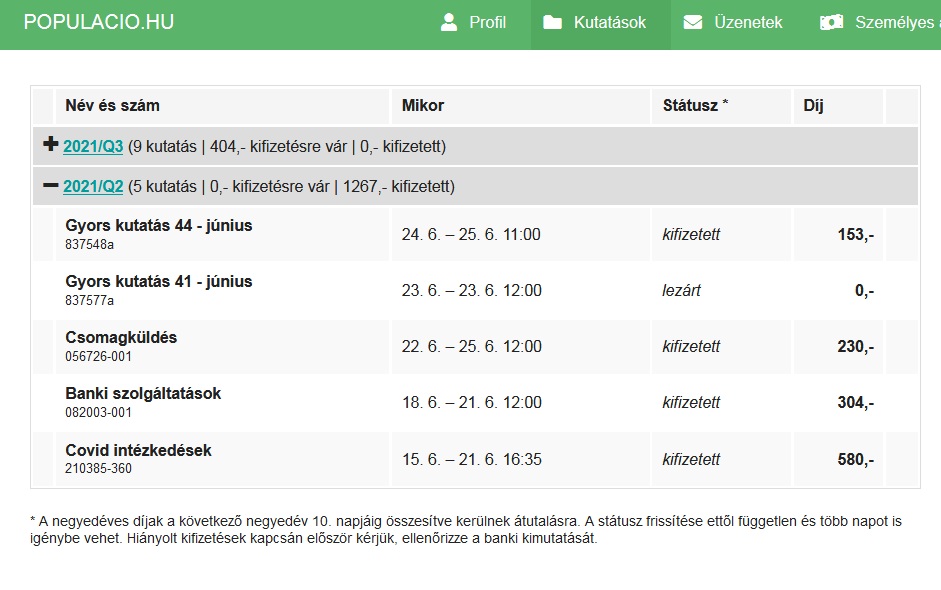Screen dimensions: 941x590
Task: Open the 2021/Q3 quarter link
Action: [x=93, y=147]
